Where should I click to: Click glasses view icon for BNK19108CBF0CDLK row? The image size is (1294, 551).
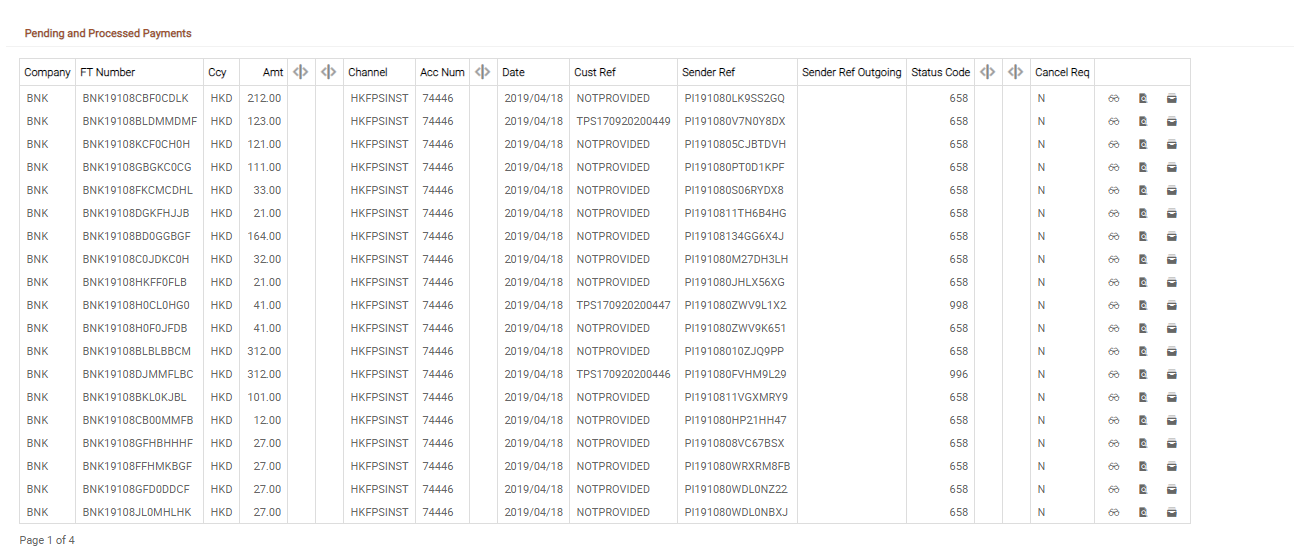click(1113, 98)
